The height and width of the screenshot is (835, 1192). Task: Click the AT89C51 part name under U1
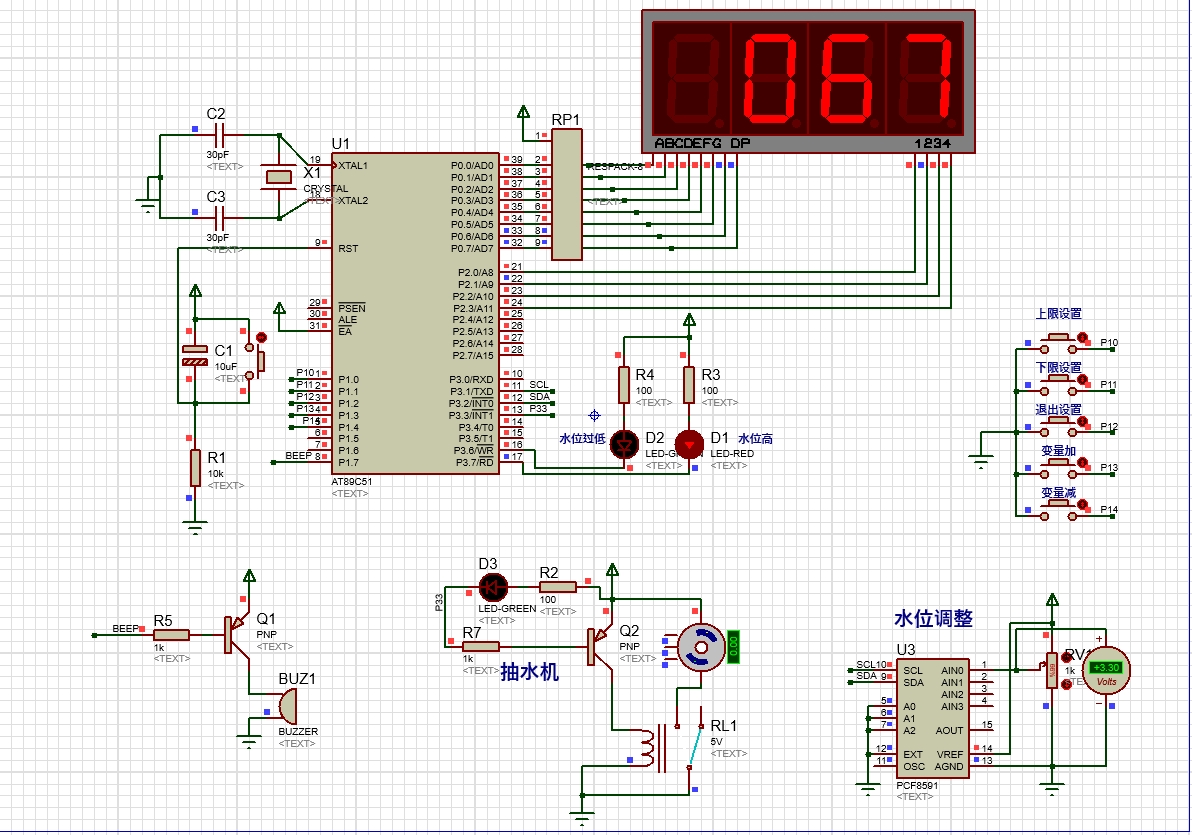click(x=352, y=481)
